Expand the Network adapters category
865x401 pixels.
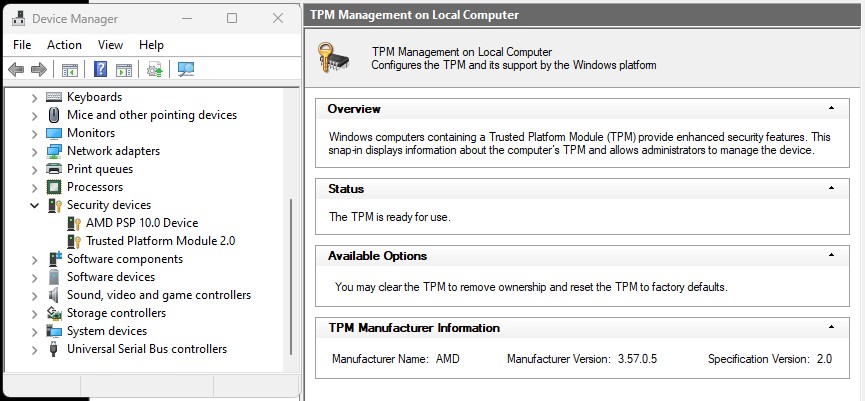(35, 151)
